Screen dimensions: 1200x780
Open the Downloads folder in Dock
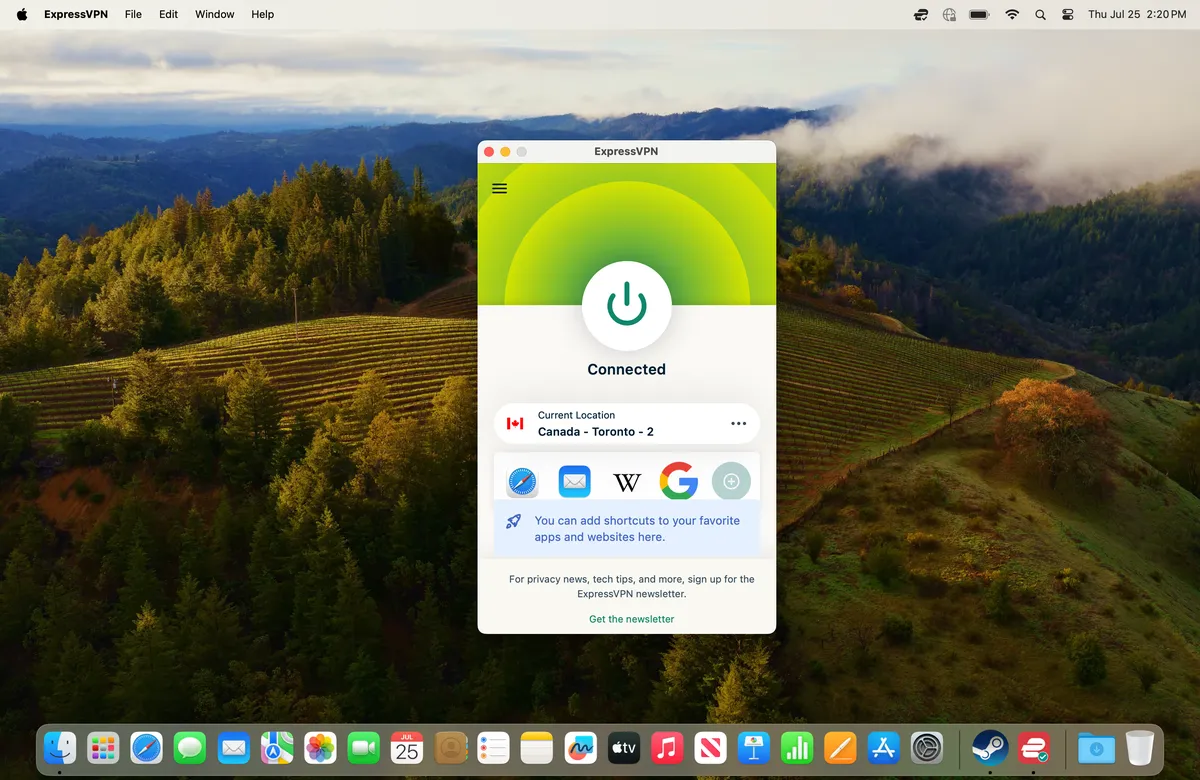coord(1097,747)
